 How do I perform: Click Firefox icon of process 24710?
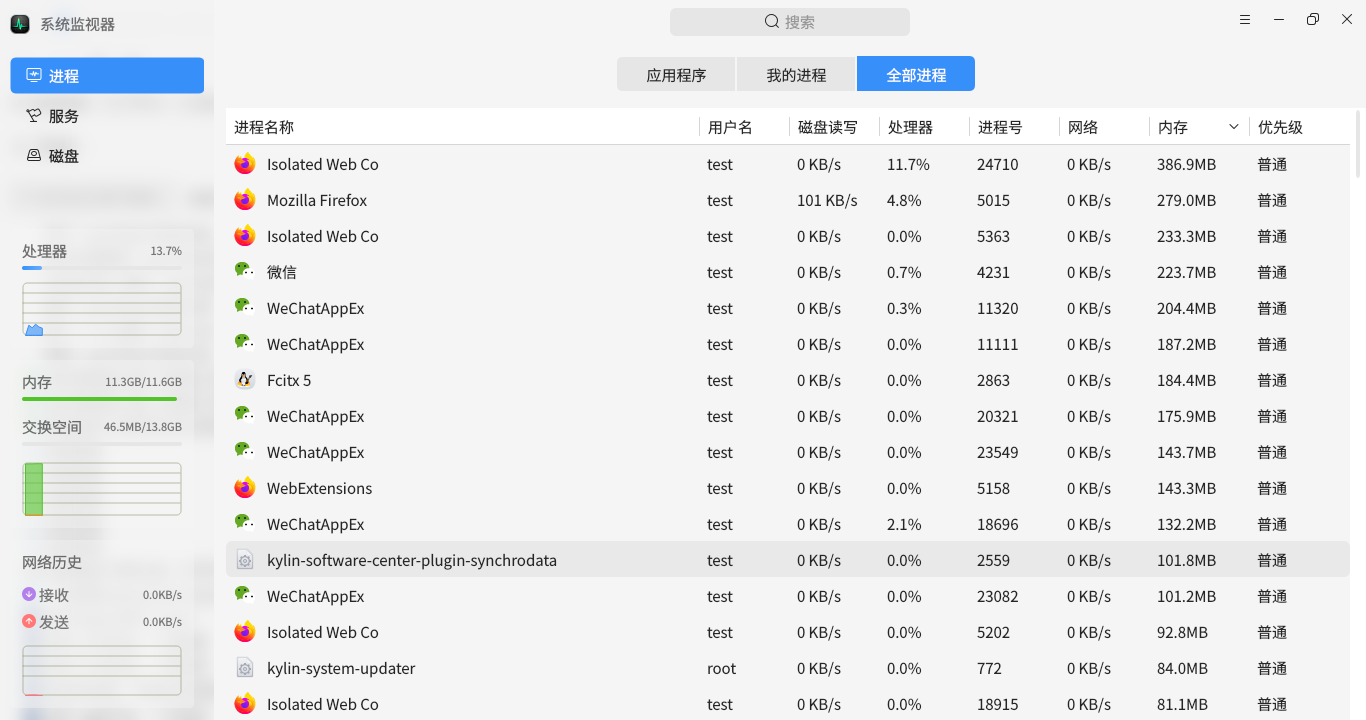tap(245, 164)
